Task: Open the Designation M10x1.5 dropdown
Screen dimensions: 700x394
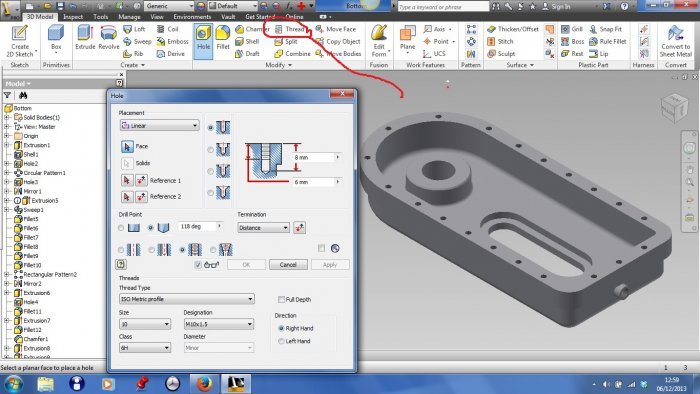Action: (219, 324)
